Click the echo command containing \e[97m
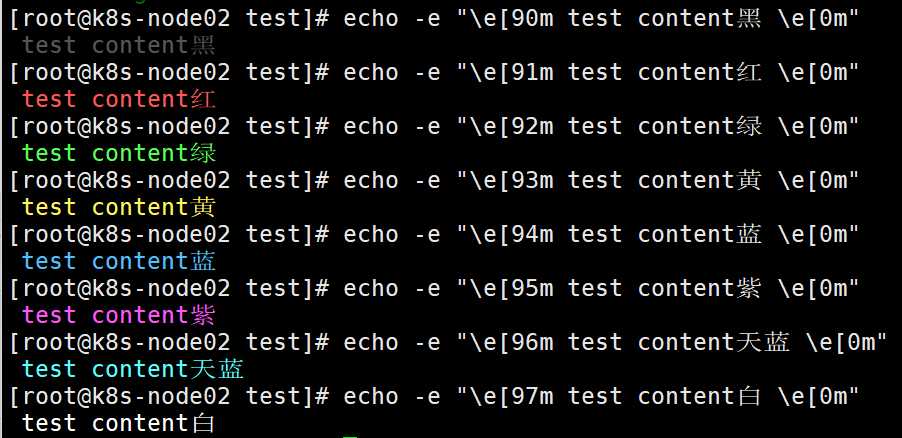 pyautogui.click(x=601, y=397)
